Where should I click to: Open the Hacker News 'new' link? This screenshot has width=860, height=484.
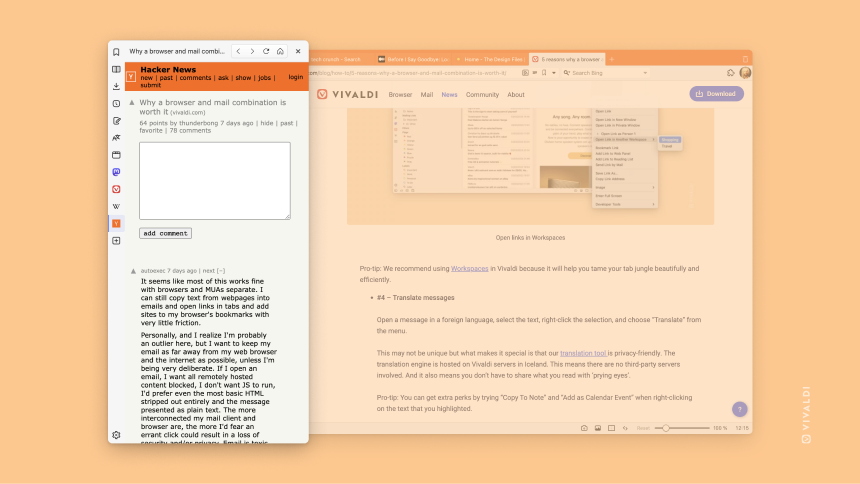coord(146,78)
